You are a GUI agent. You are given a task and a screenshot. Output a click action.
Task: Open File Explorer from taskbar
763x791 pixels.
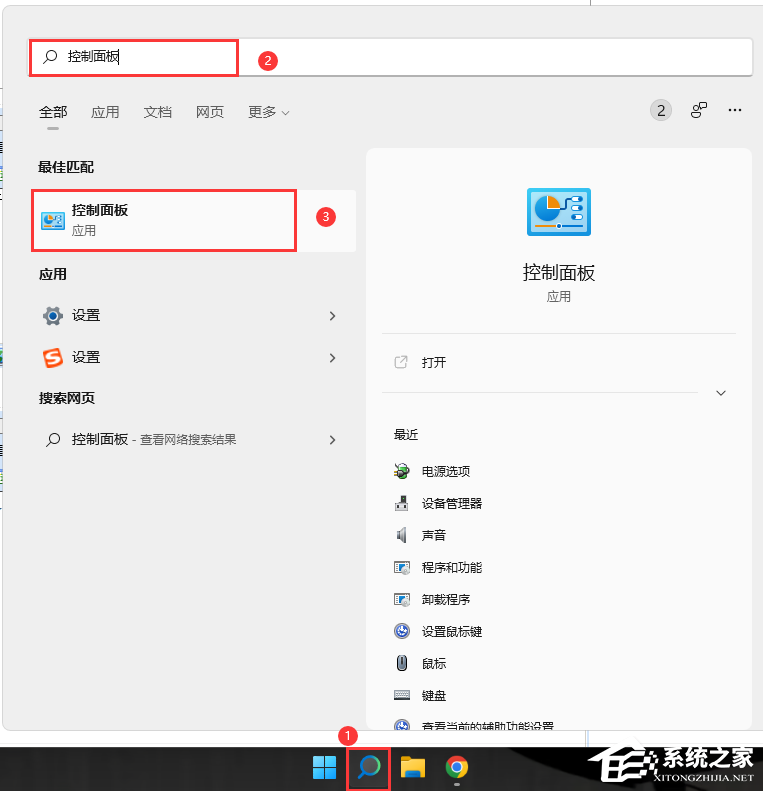413,767
